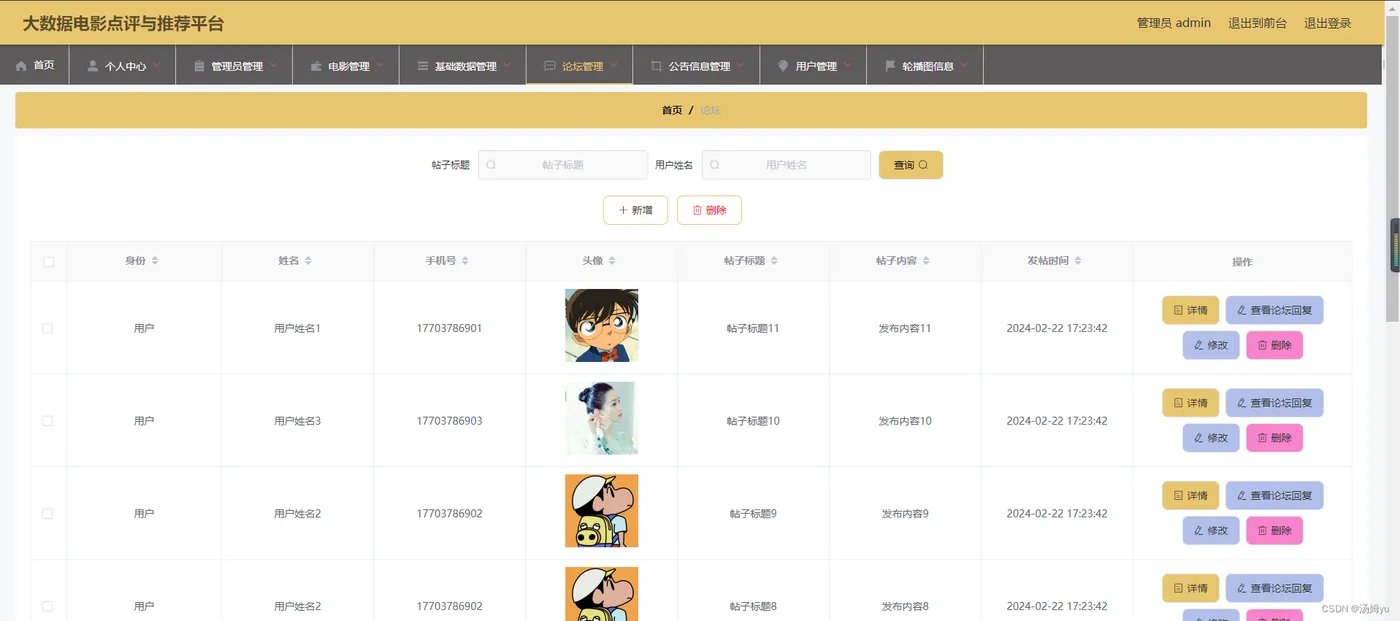Viewport: 1400px width, 621px height.
Task: Click the avatar photo for 帖子标题10
Action: pyautogui.click(x=602, y=418)
